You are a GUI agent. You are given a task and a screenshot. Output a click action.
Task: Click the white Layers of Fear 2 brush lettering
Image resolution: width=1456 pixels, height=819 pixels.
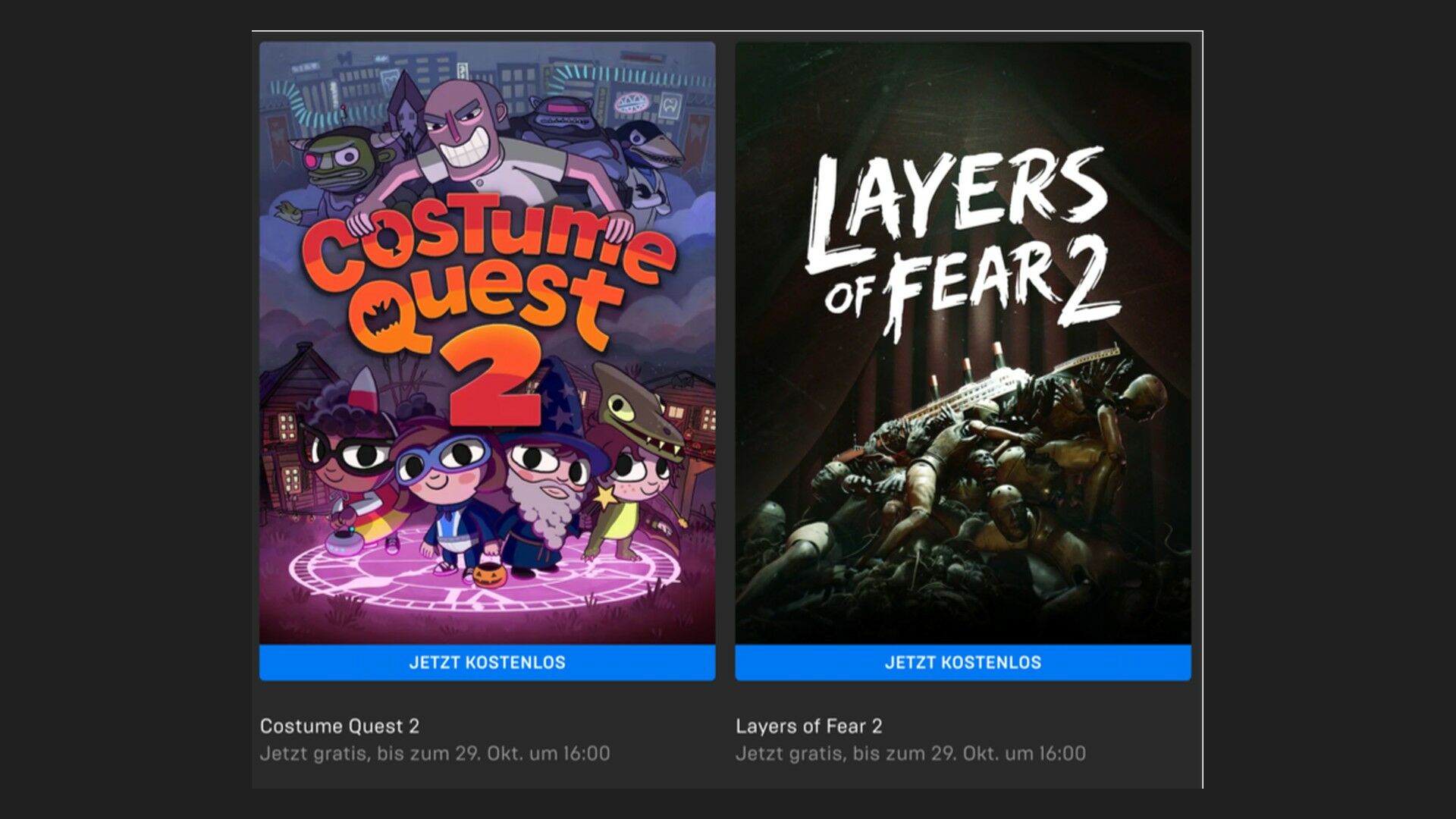[x=962, y=243]
